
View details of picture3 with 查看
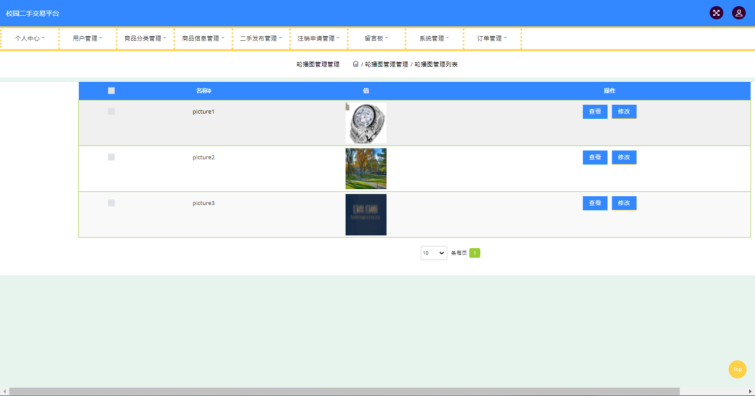[595, 203]
